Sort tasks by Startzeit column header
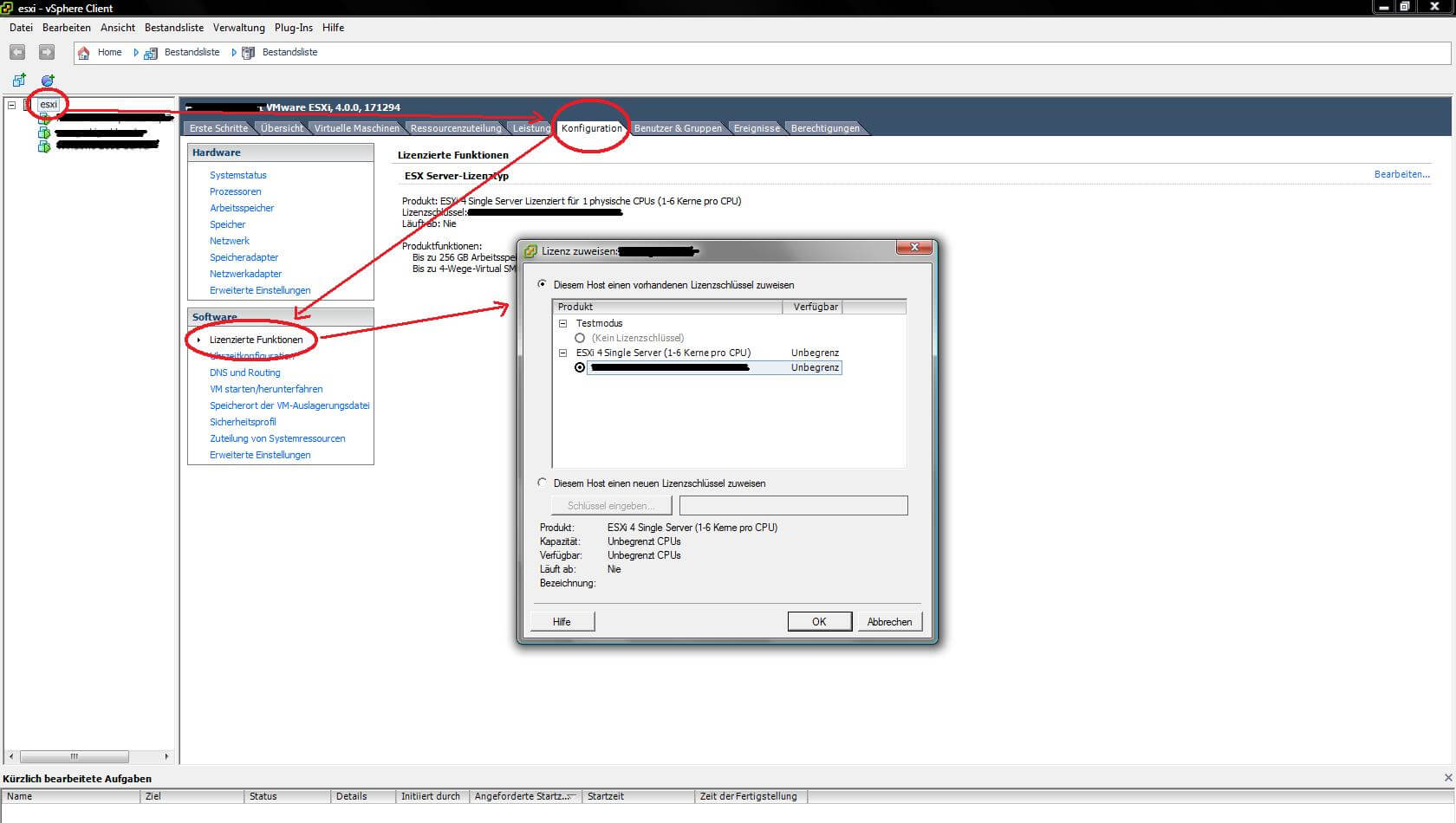 point(638,796)
